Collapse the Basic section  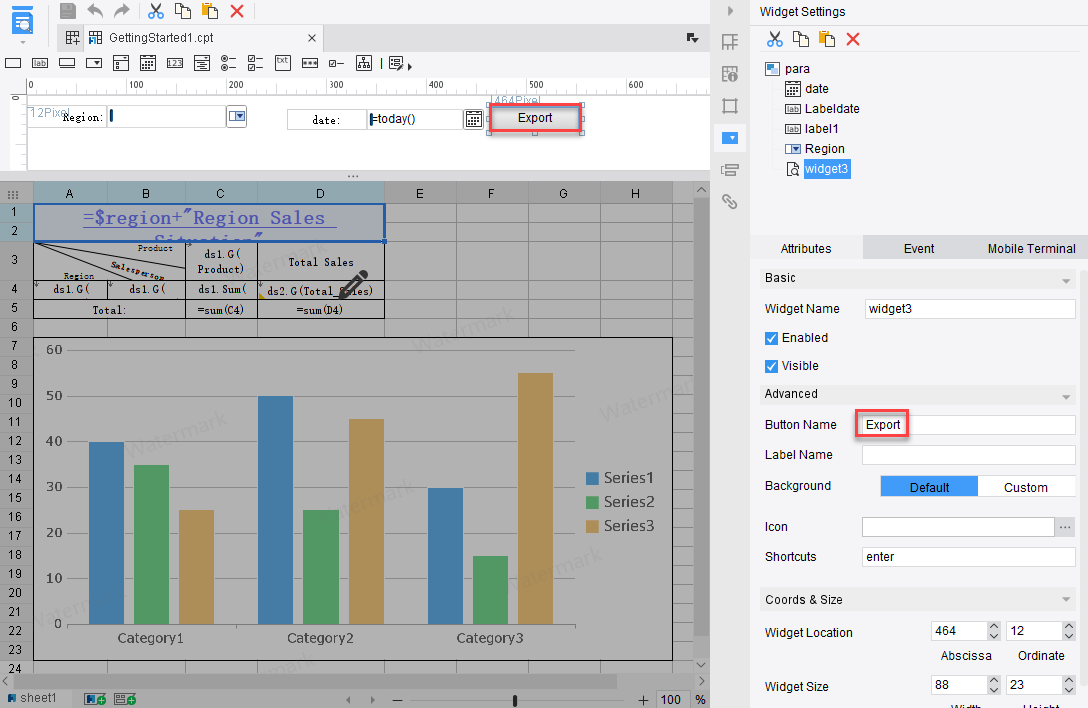click(1067, 279)
